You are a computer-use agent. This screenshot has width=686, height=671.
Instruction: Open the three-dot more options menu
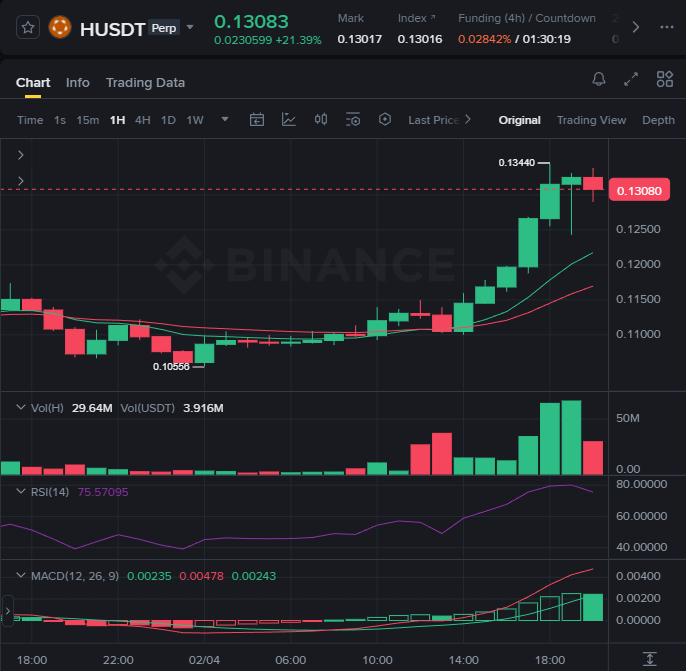[x=667, y=28]
